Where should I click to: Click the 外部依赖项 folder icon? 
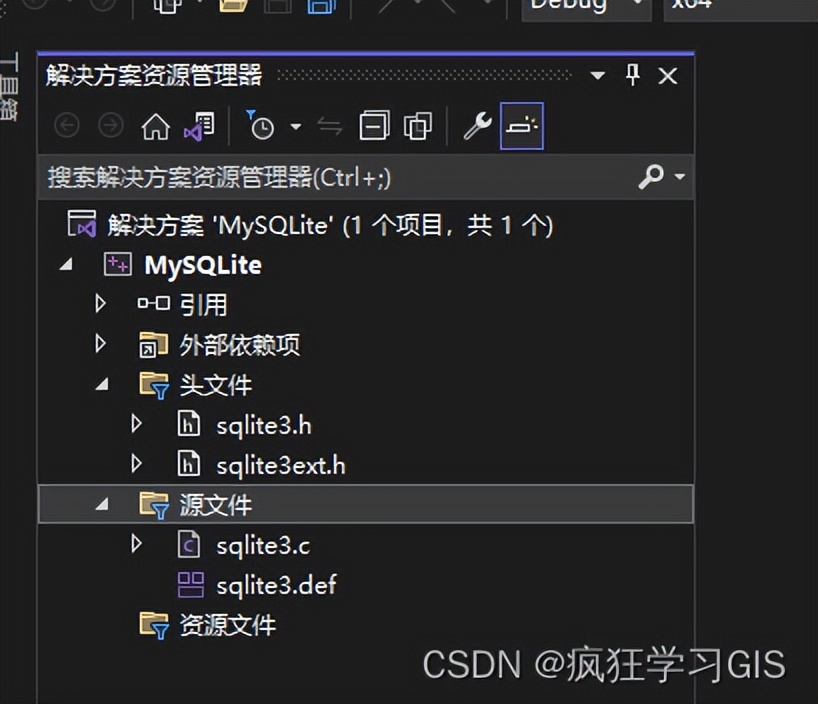tap(153, 344)
